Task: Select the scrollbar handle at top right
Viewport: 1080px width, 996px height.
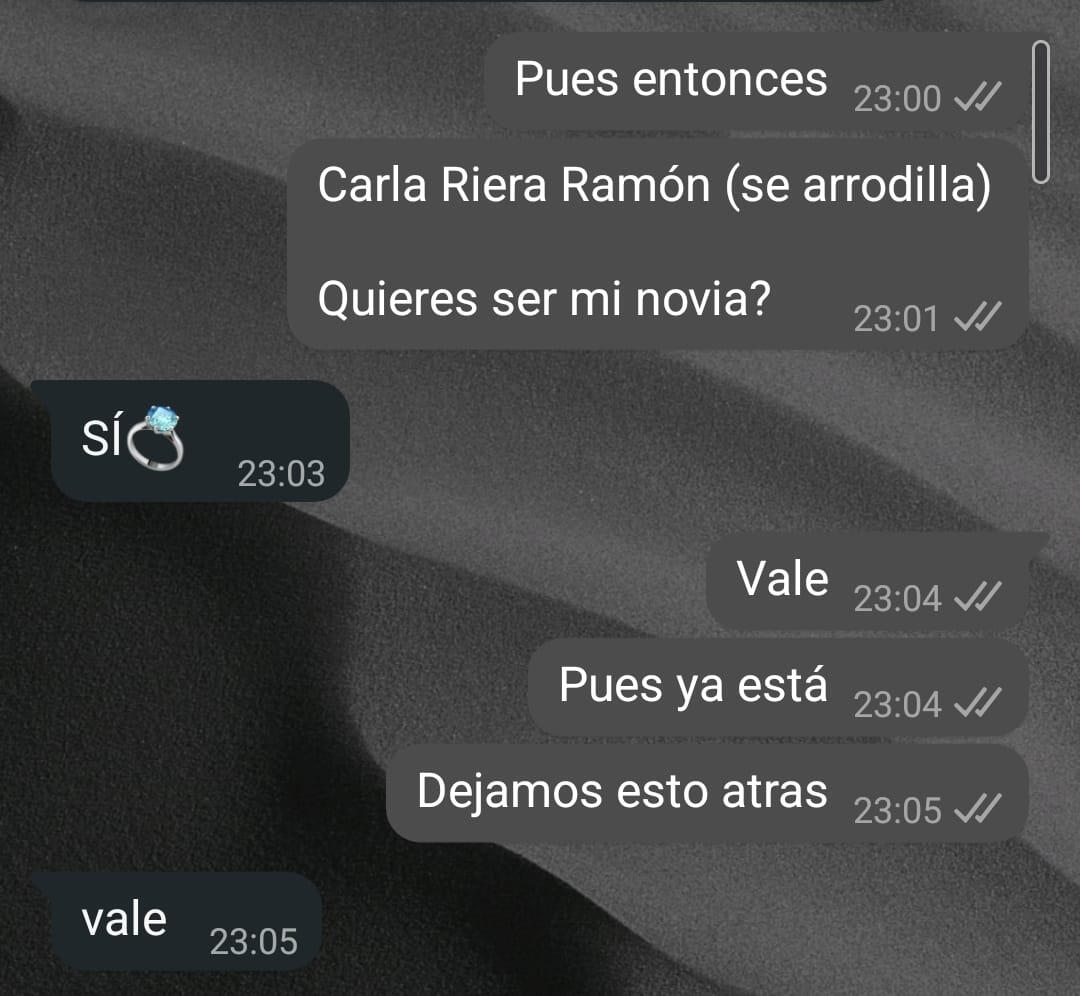Action: point(1041,112)
